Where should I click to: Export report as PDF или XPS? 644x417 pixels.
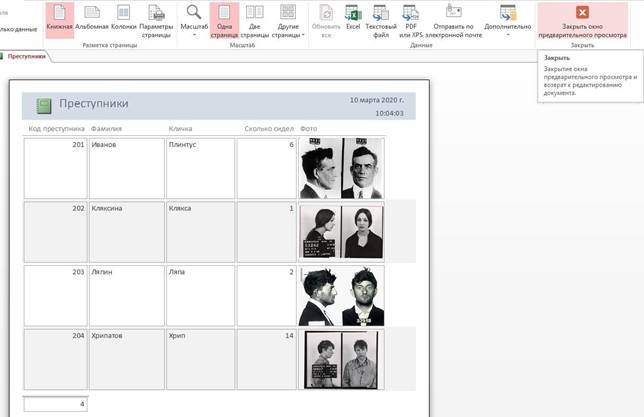pos(411,21)
